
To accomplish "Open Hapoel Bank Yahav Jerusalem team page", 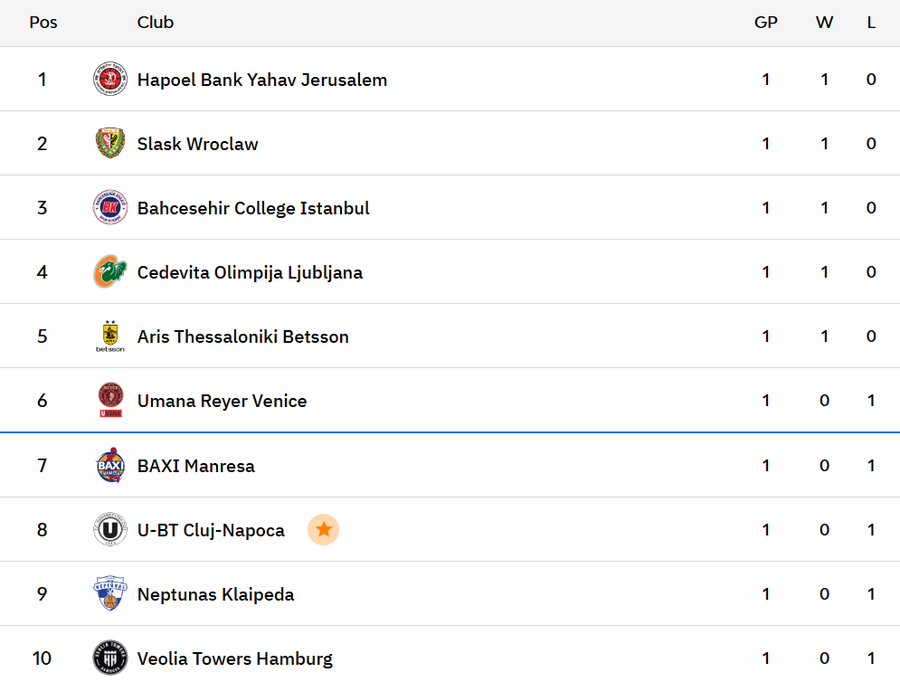I will tap(262, 80).
